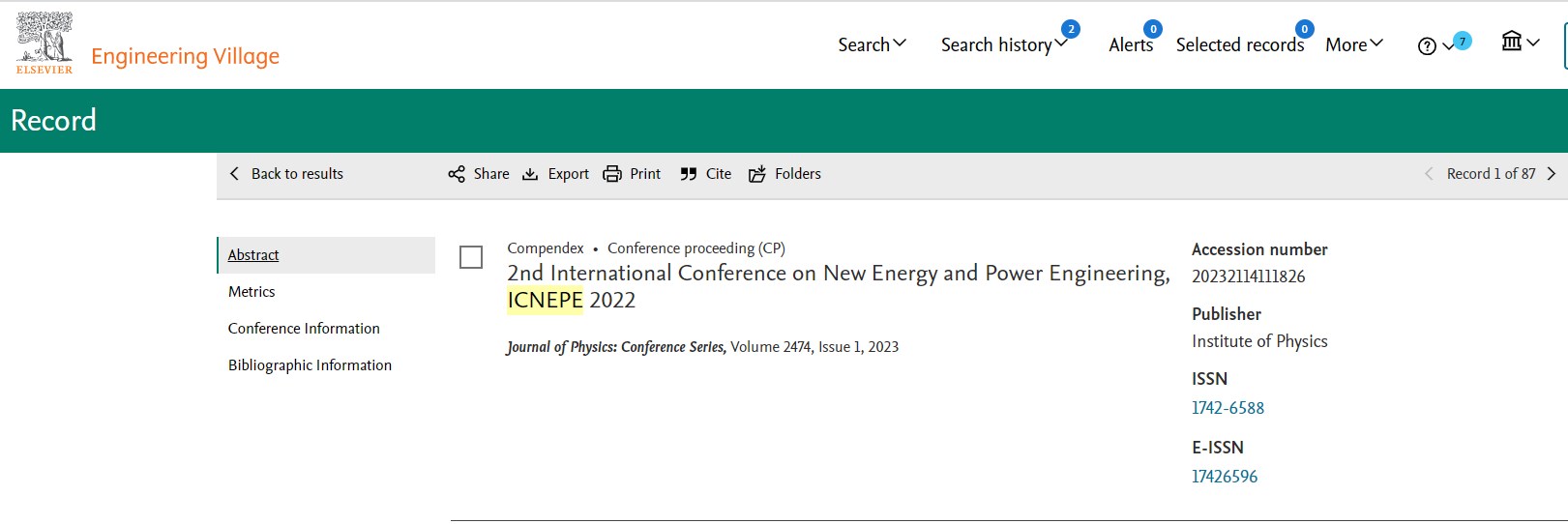Click the Export label
Screen dimensions: 1568x524
(569, 174)
